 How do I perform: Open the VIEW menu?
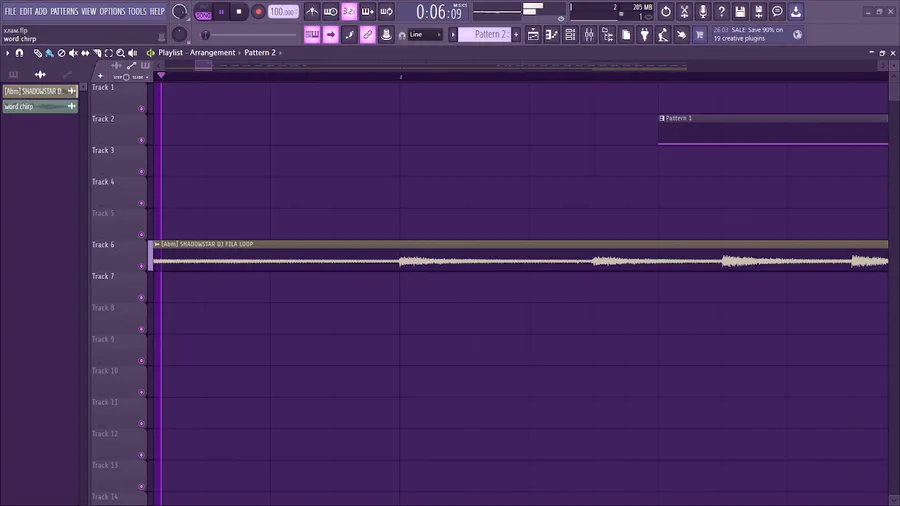88,11
